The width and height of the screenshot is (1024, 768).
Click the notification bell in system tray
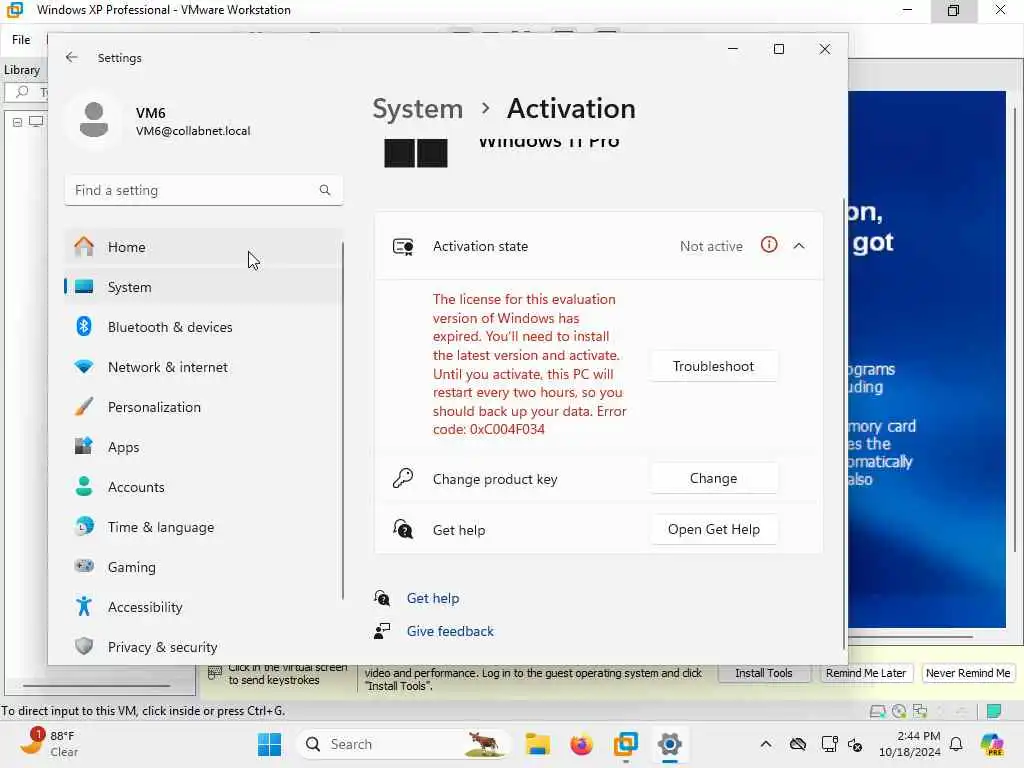pyautogui.click(x=956, y=744)
